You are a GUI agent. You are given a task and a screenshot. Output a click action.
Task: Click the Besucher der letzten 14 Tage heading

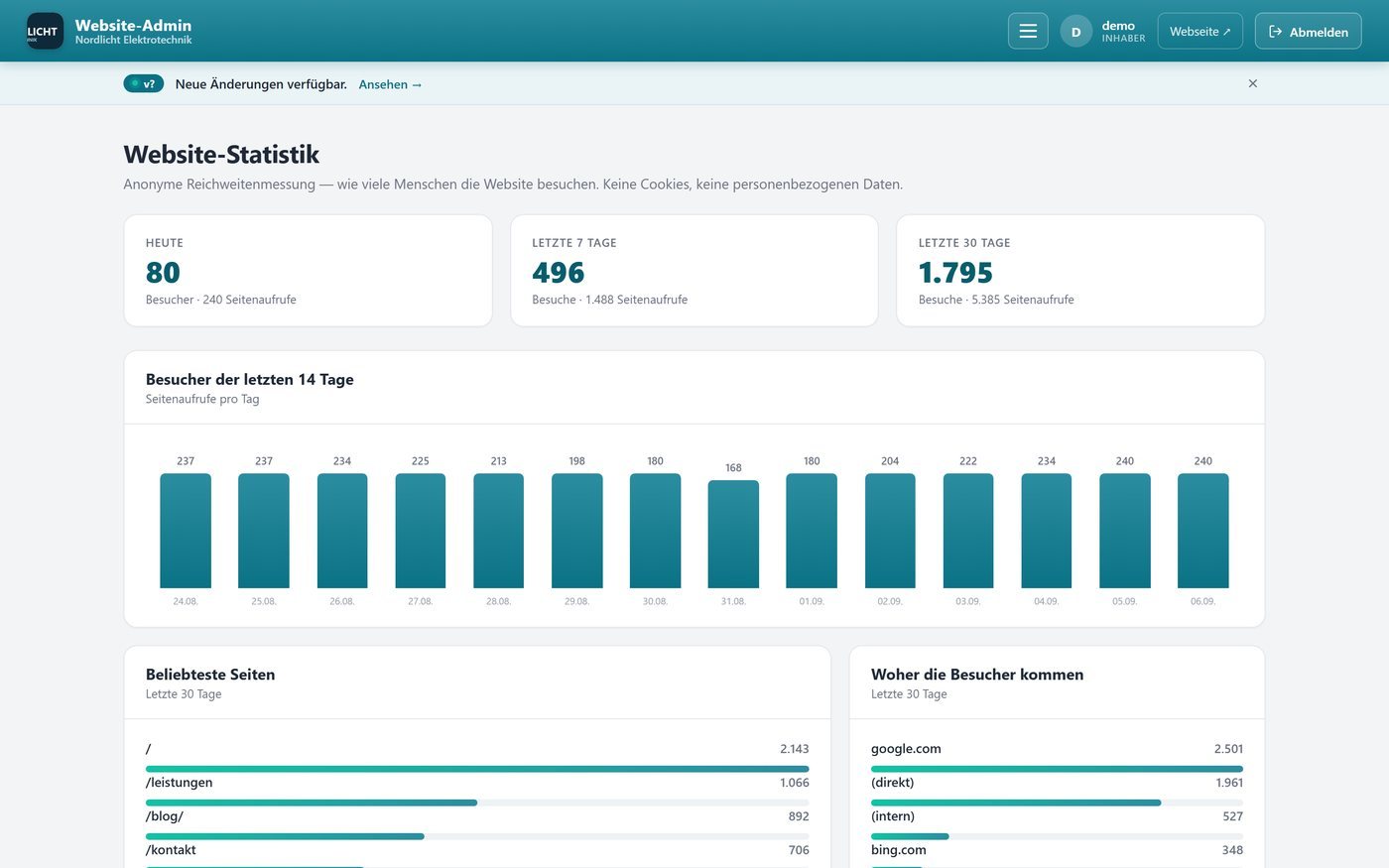click(x=250, y=379)
